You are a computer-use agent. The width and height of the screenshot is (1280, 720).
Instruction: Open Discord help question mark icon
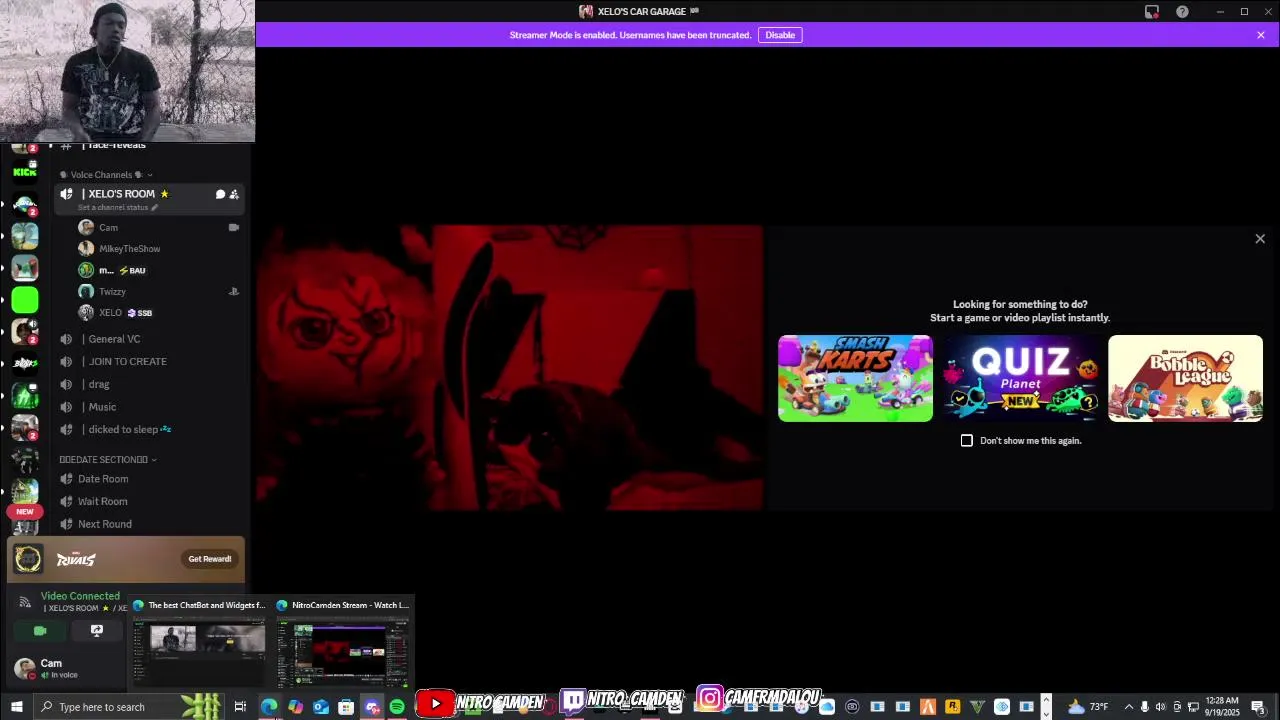(x=1182, y=12)
